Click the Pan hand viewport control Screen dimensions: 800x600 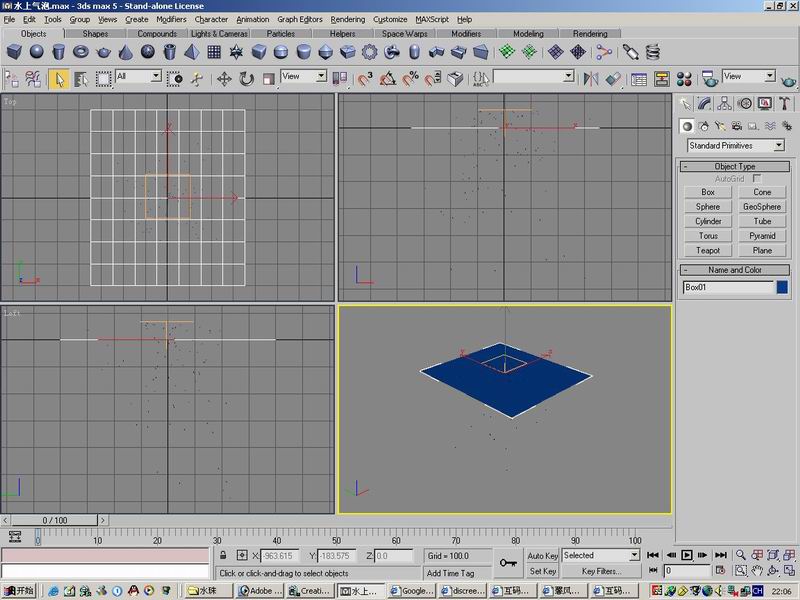(x=757, y=571)
